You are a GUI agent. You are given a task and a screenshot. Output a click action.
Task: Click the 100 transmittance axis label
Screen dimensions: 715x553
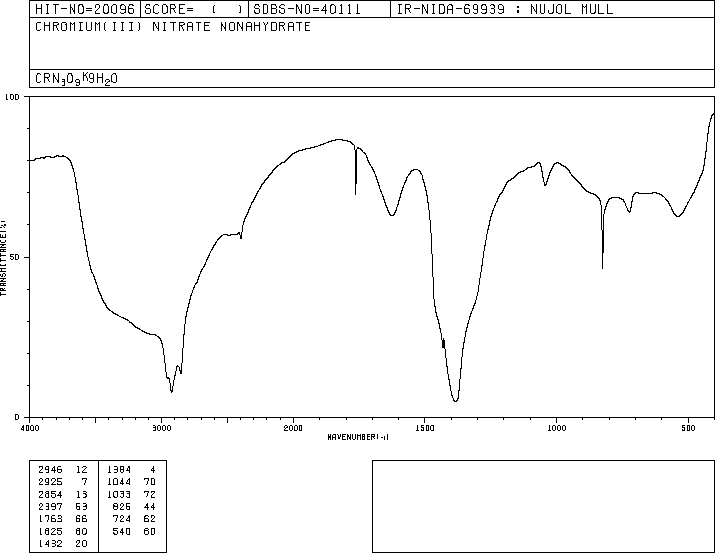(x=12, y=97)
